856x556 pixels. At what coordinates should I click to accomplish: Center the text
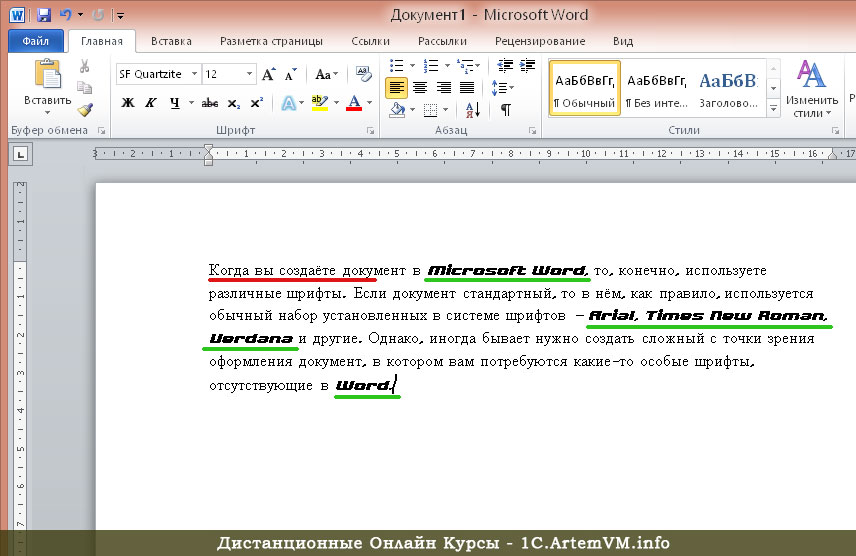tap(420, 87)
